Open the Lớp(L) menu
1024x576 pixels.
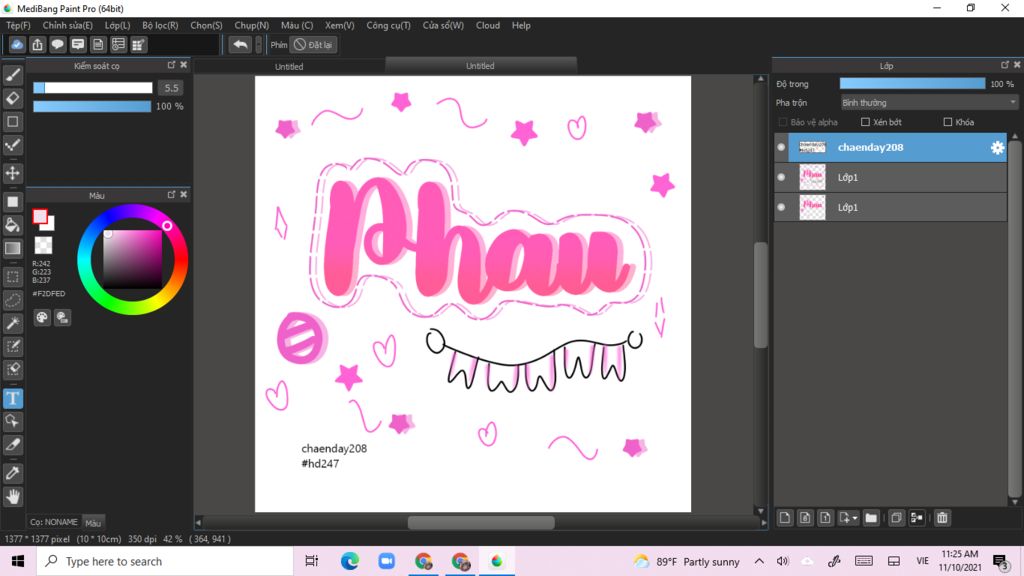pos(118,25)
